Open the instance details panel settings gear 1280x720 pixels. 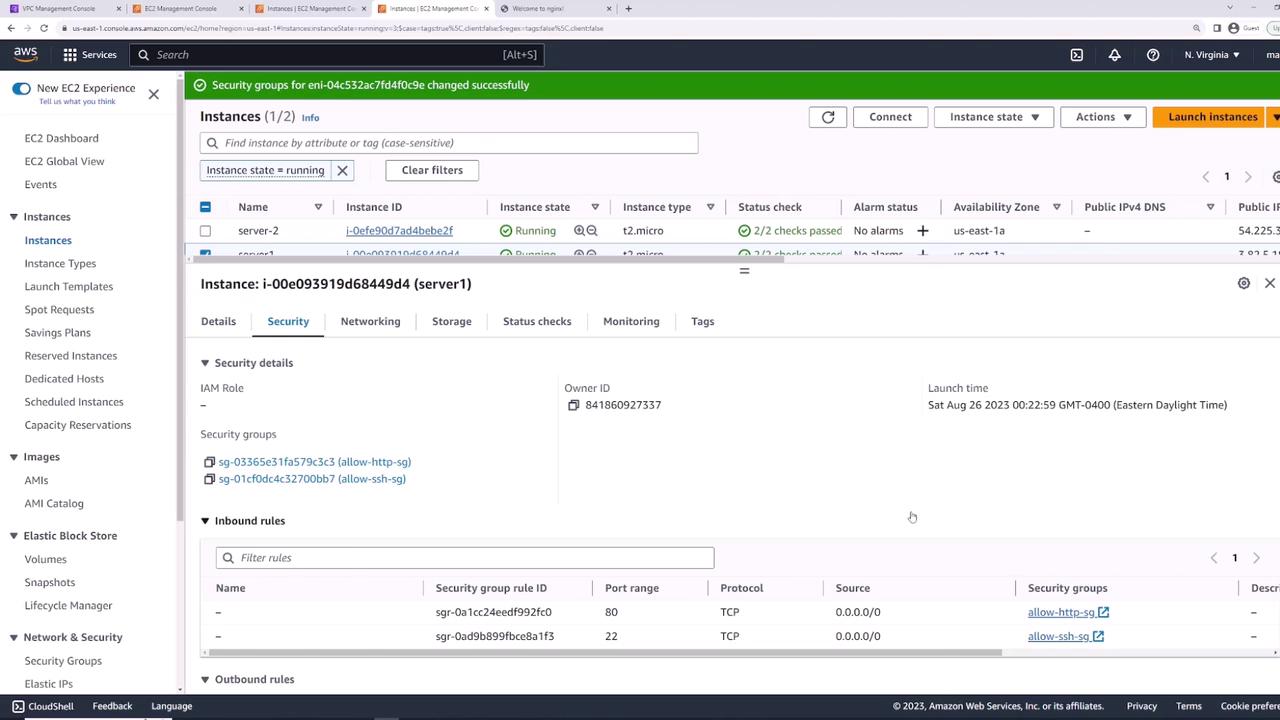point(1244,283)
